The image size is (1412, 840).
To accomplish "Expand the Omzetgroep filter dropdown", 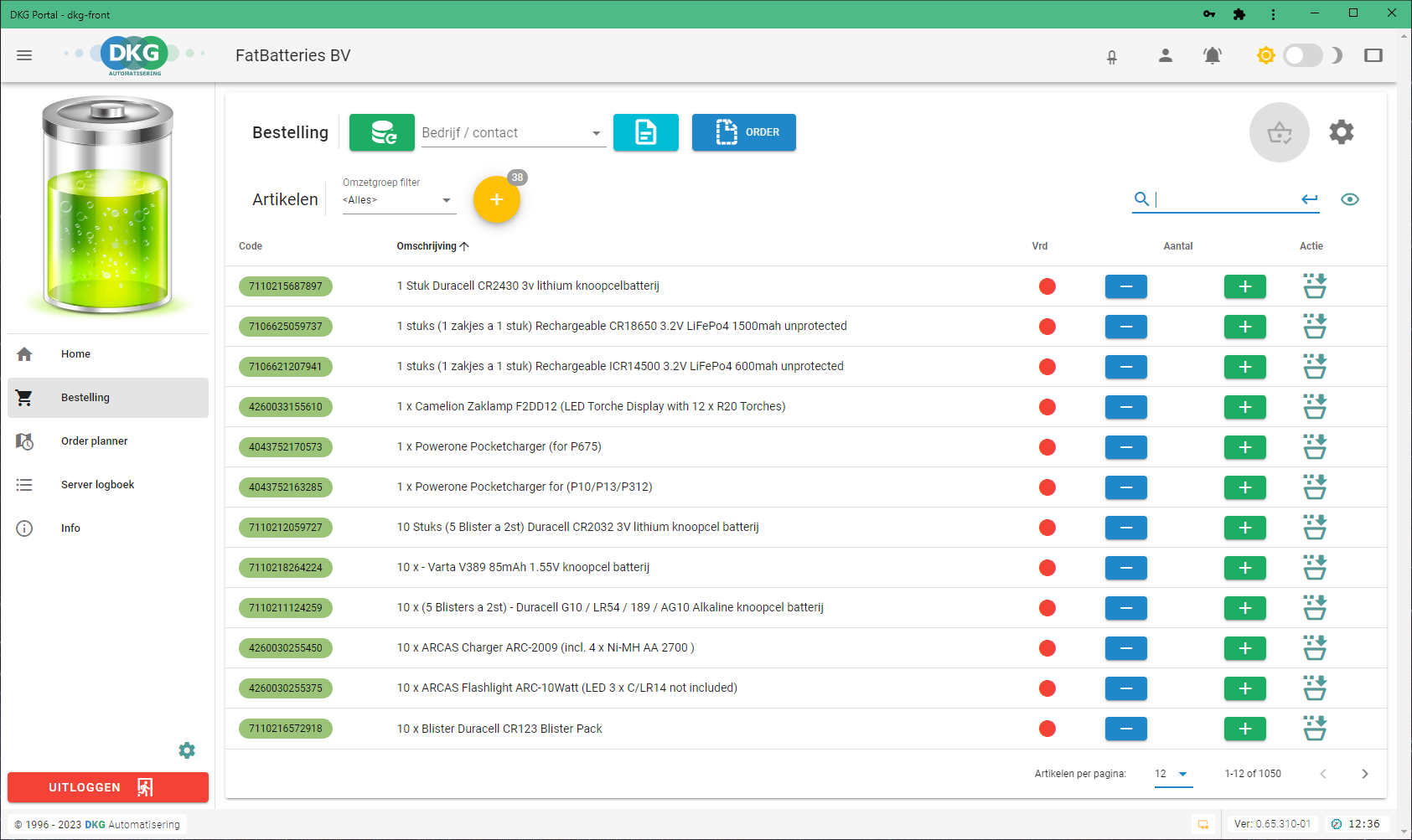I will pyautogui.click(x=399, y=200).
